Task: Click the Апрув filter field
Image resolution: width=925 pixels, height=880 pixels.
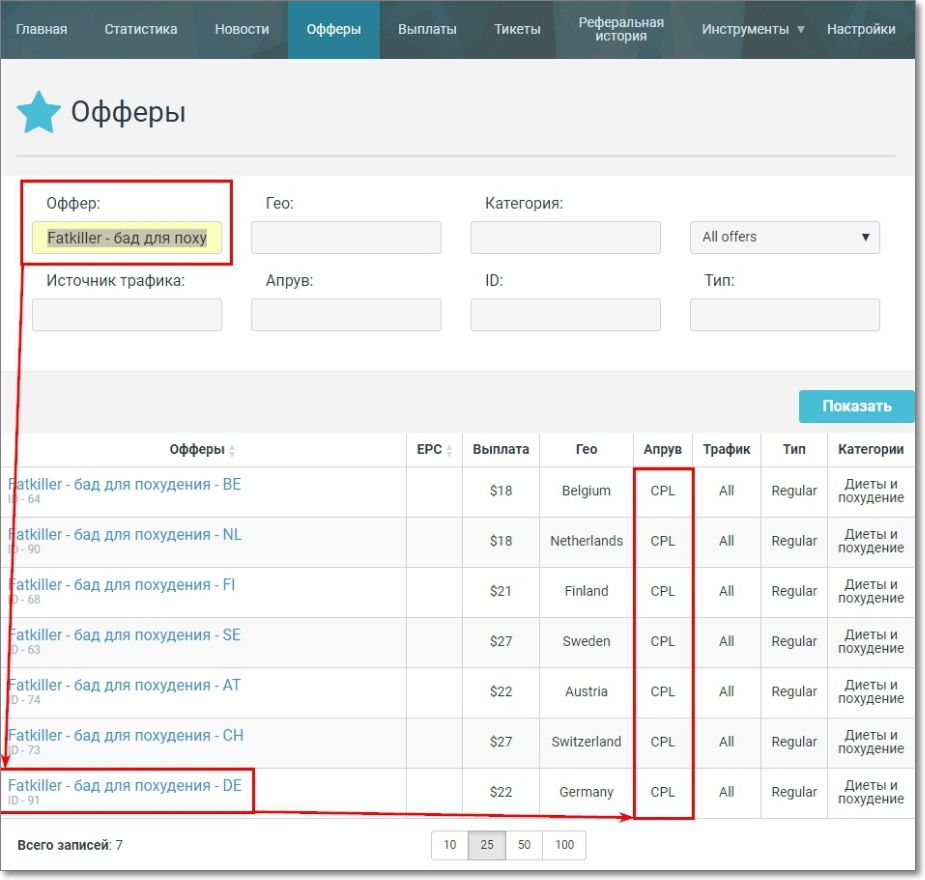Action: (346, 314)
